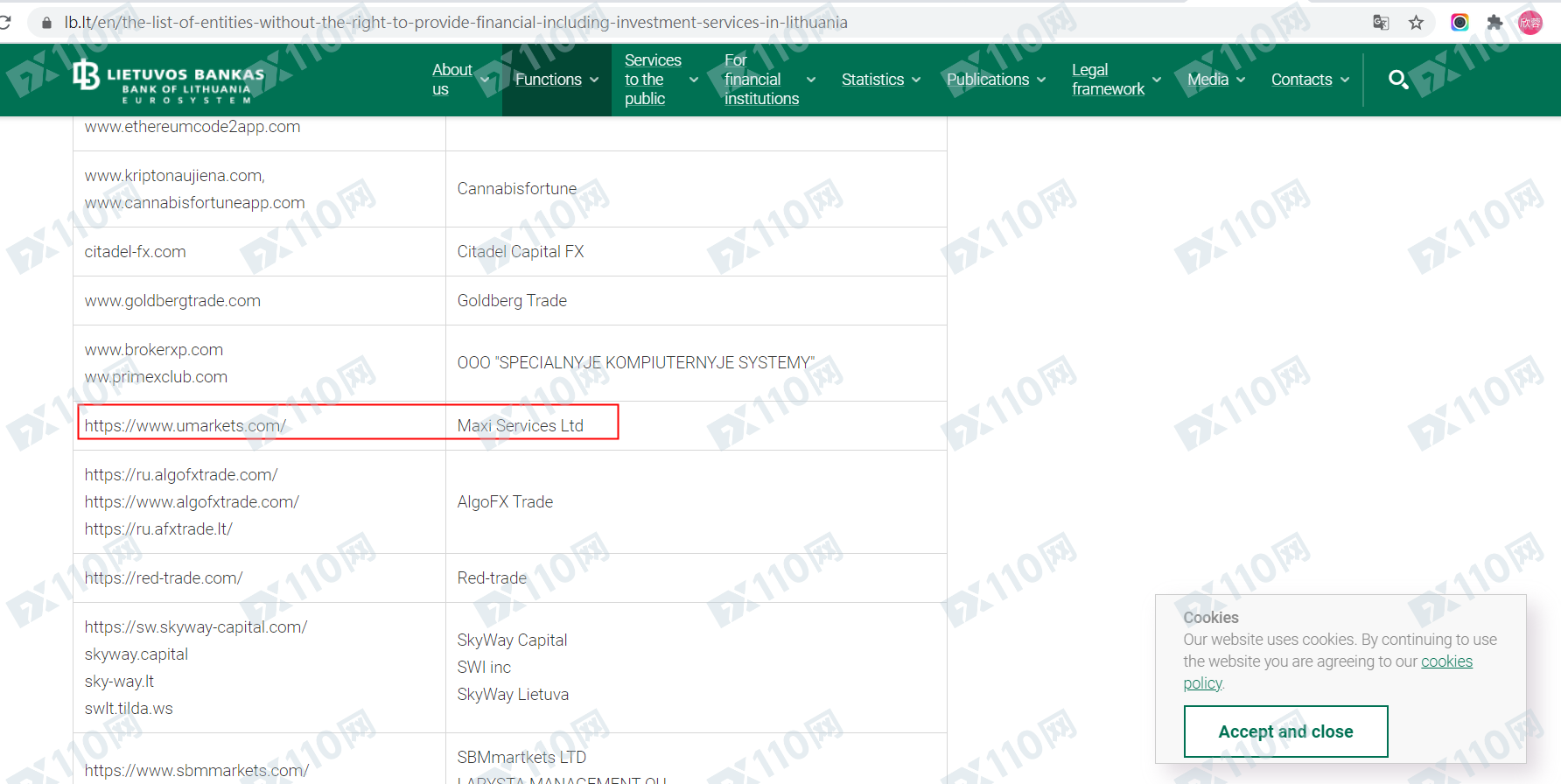Click www.kriptonaujiena.com, entry

(x=174, y=176)
